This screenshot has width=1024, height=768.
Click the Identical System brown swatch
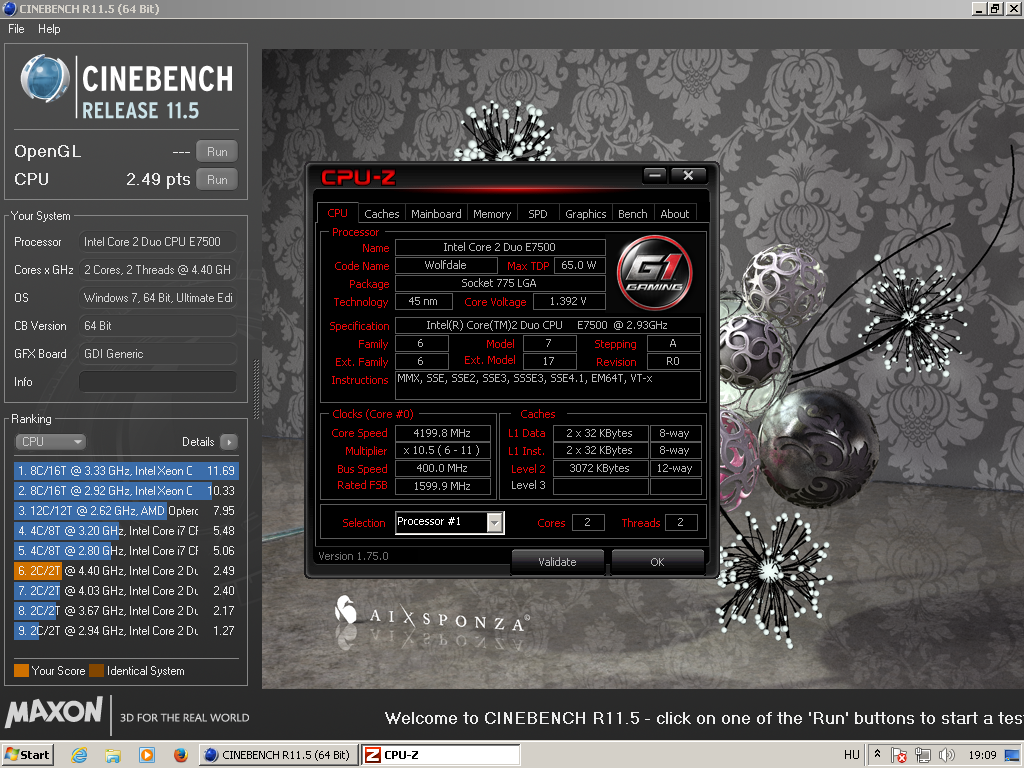coord(97,671)
